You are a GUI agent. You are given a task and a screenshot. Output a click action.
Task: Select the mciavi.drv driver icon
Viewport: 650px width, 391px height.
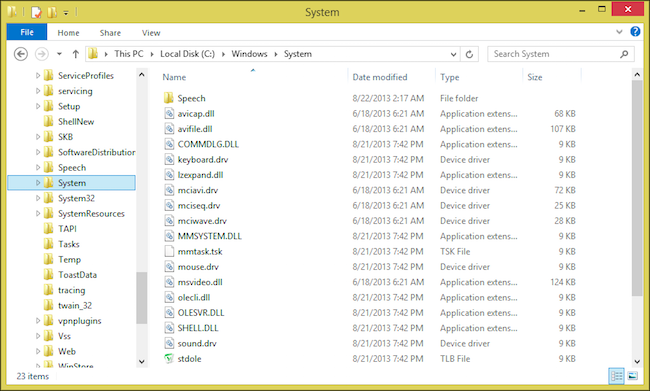click(x=169, y=190)
